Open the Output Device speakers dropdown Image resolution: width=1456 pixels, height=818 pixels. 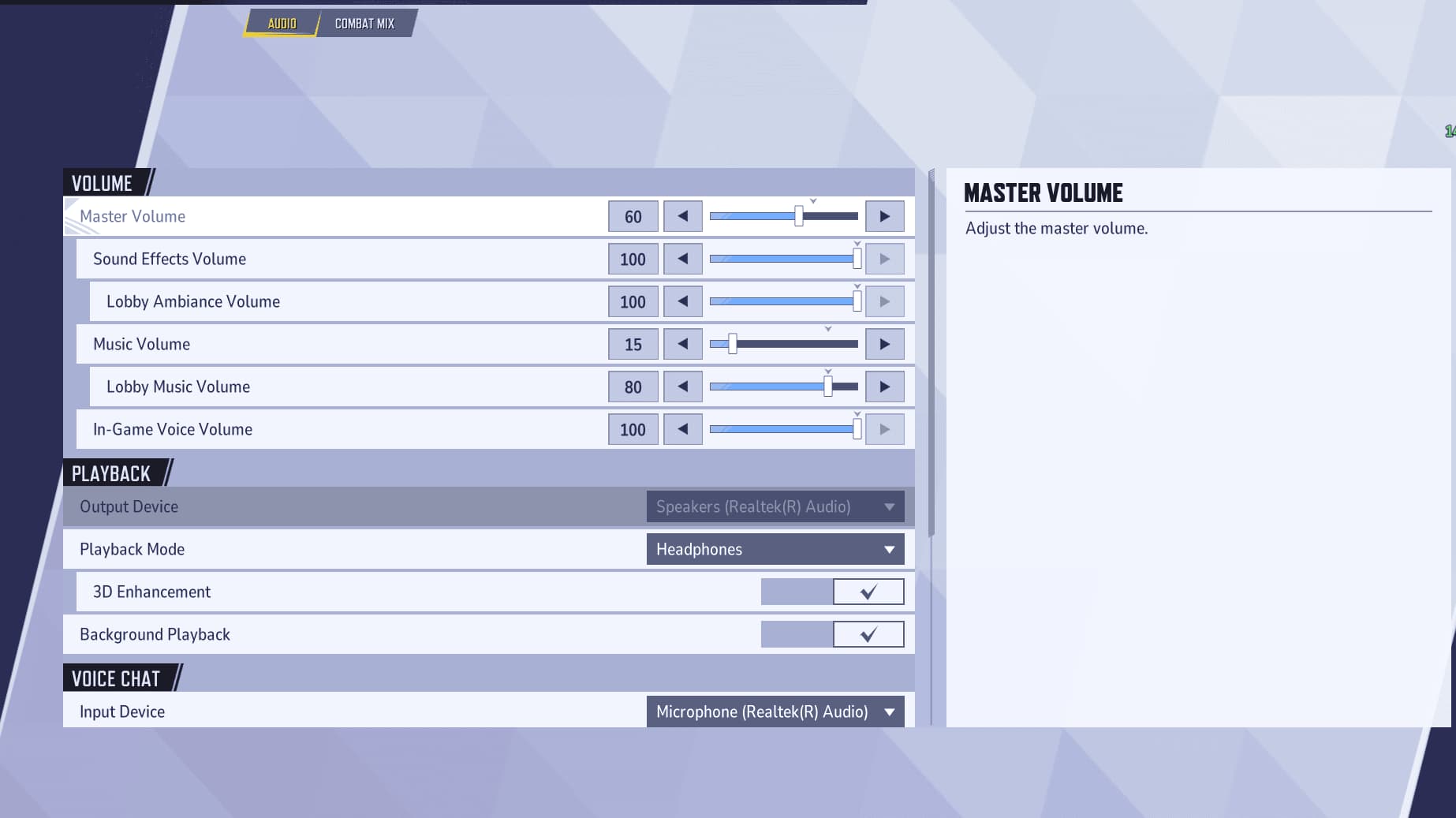[x=775, y=506]
